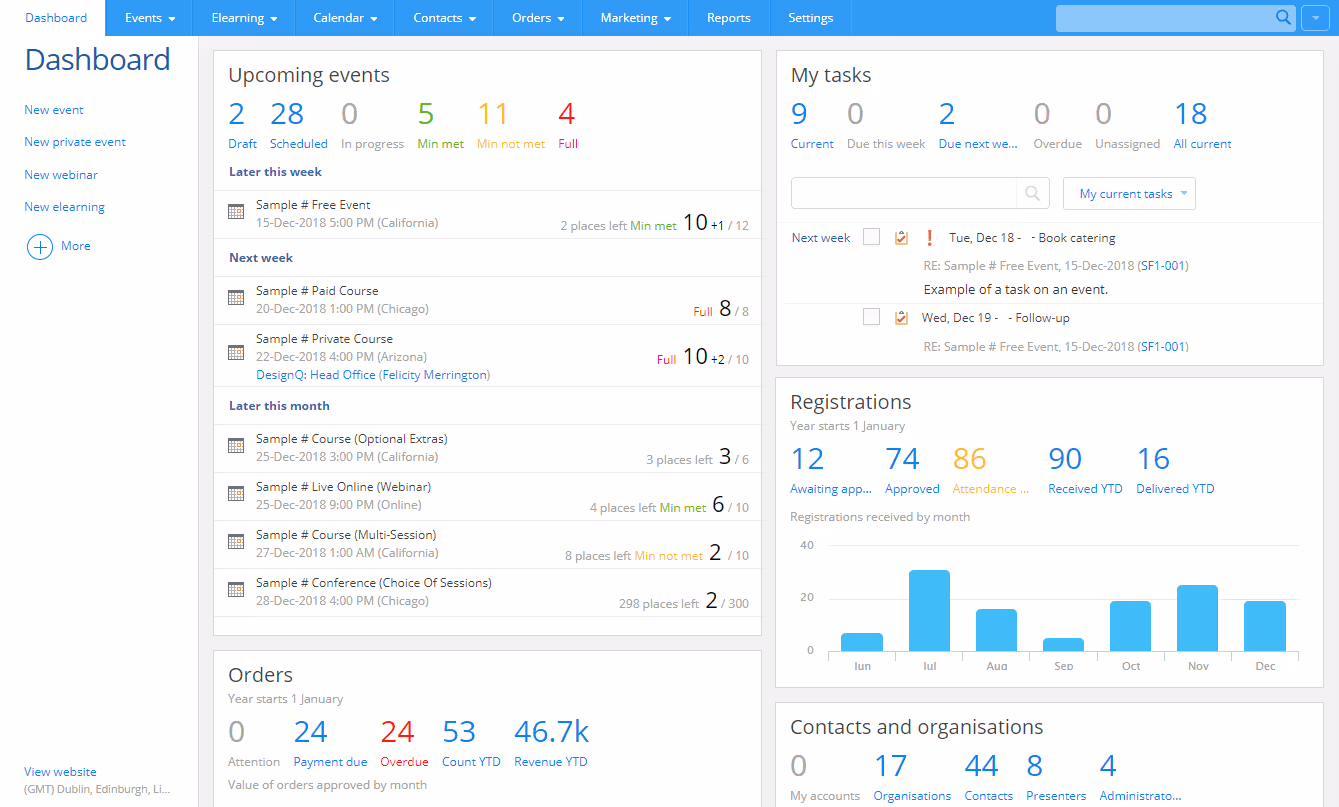Click Delivered YTD count 16
Image resolution: width=1339 pixels, height=807 pixels.
(x=1153, y=458)
